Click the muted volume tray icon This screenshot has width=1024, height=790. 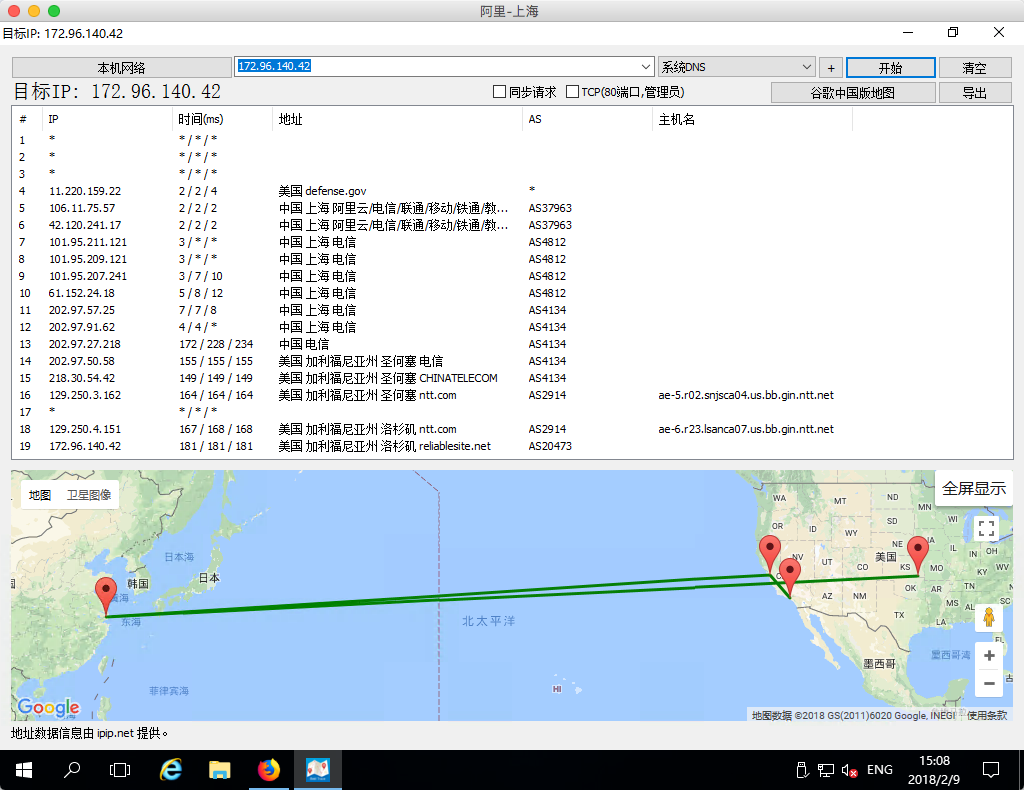849,770
